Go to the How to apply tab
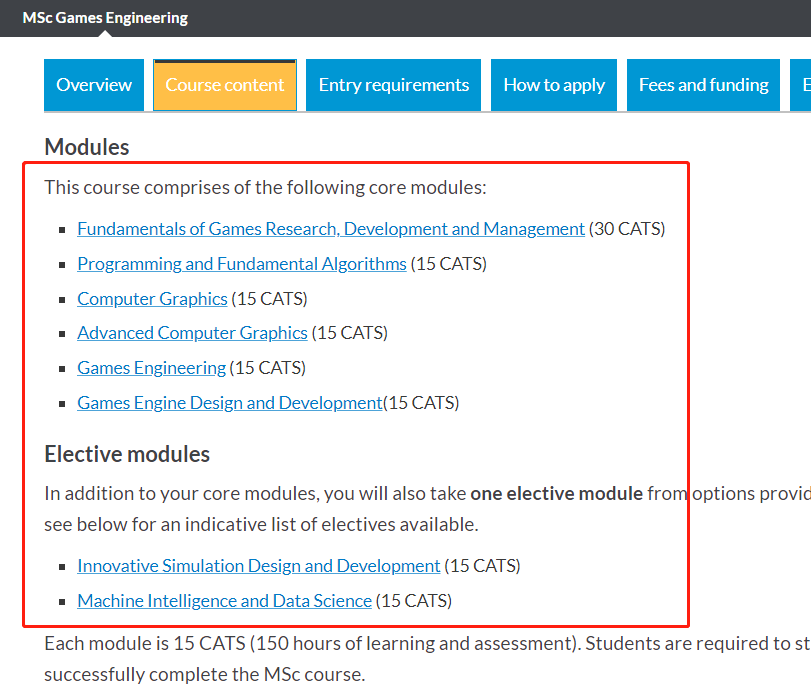The height and width of the screenshot is (687, 811). (554, 85)
